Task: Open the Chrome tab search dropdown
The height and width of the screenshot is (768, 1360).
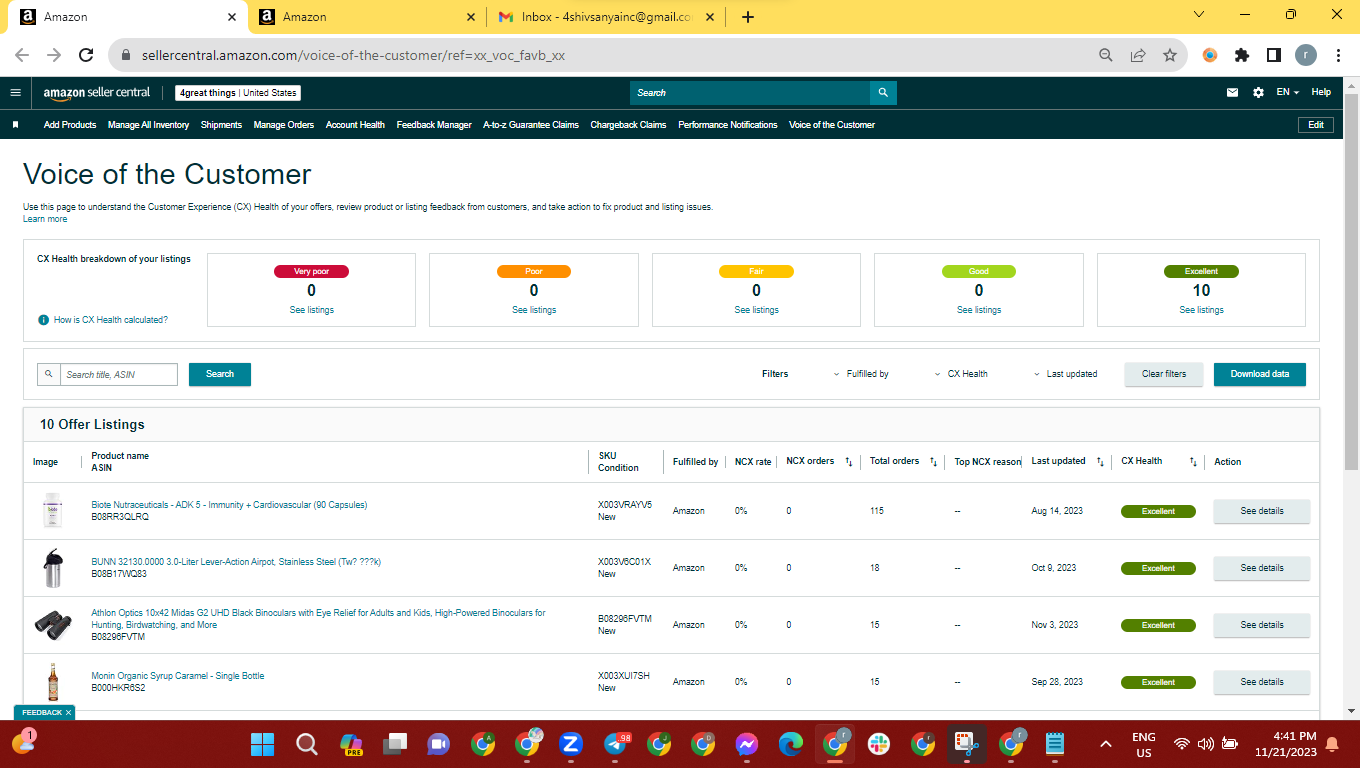Action: tap(1200, 15)
